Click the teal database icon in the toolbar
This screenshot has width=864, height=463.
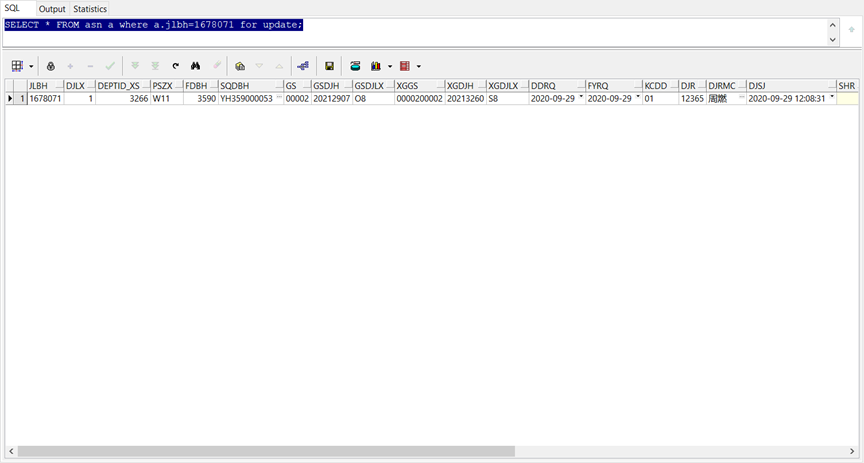coord(355,66)
